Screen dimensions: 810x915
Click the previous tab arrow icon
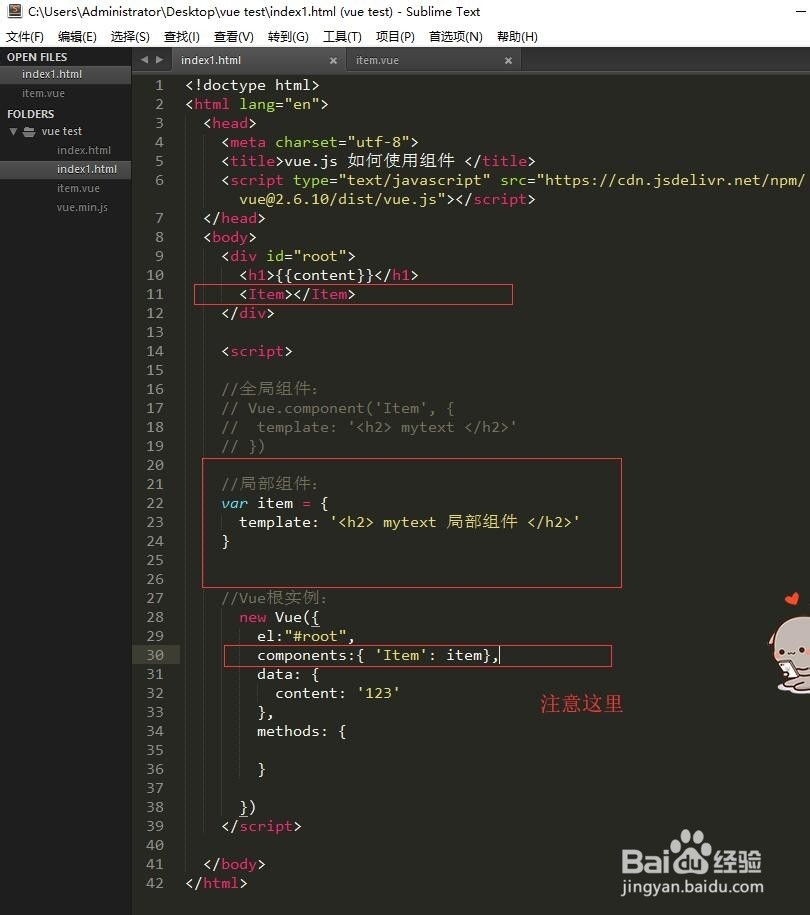click(145, 59)
